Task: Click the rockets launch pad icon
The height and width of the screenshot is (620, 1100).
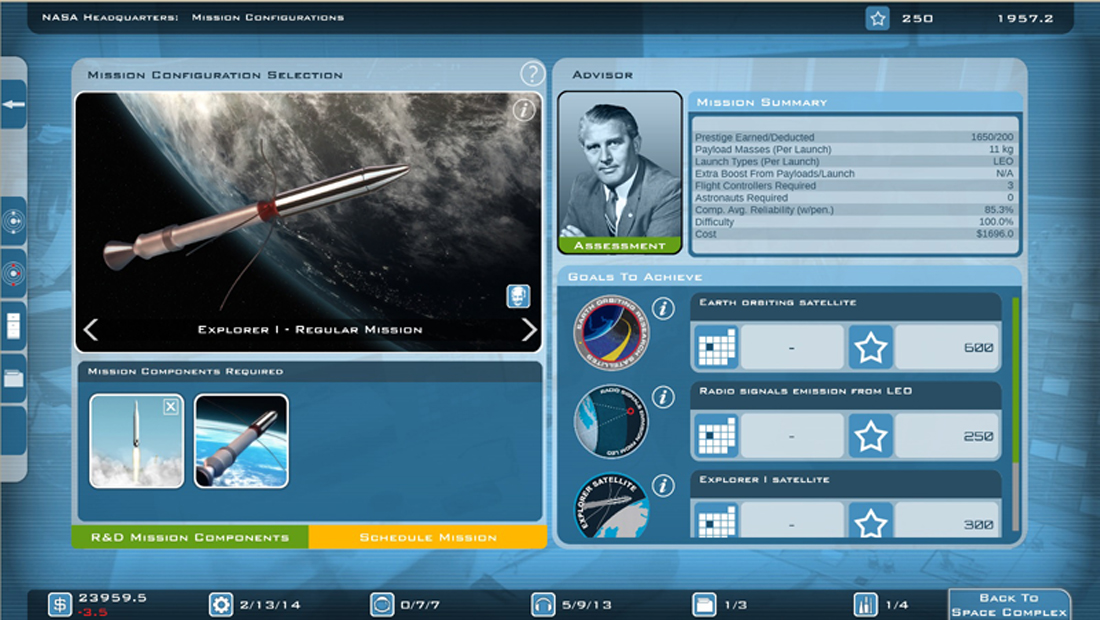Action: [x=865, y=604]
